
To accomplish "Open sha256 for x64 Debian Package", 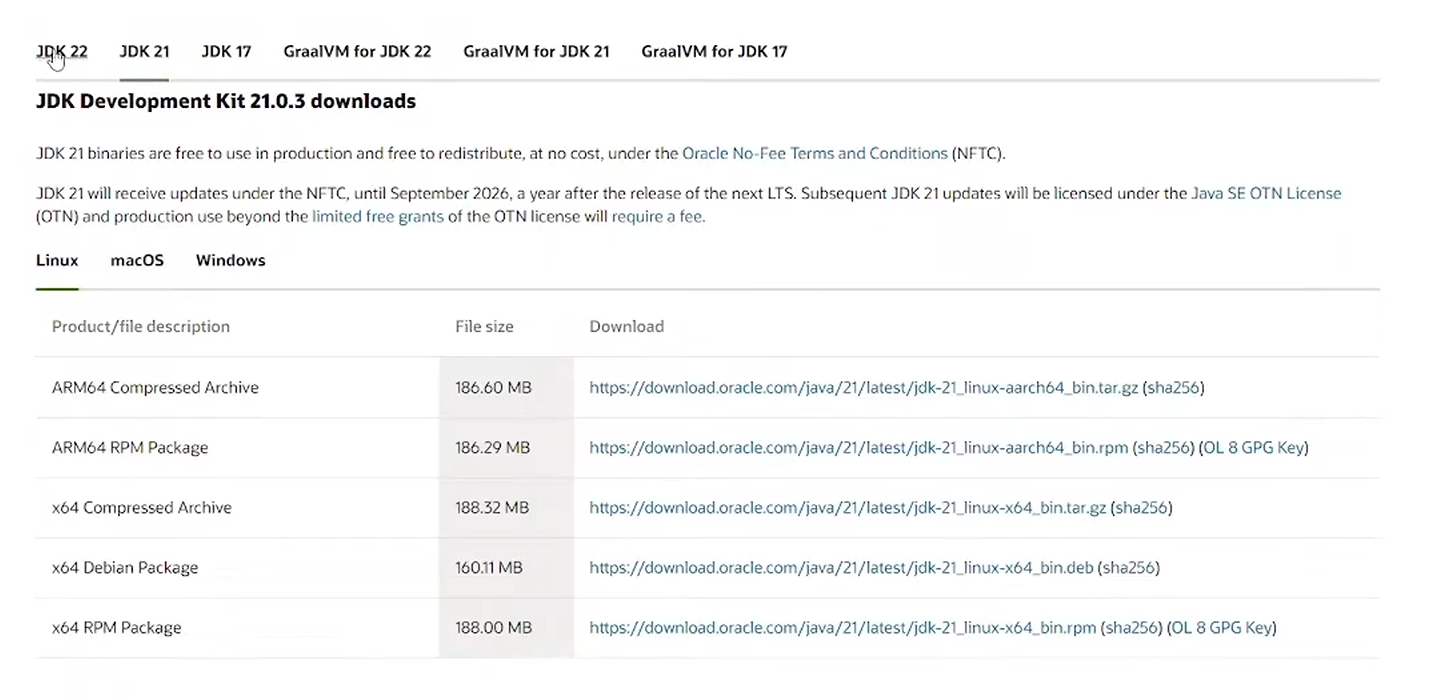I will point(1129,568).
